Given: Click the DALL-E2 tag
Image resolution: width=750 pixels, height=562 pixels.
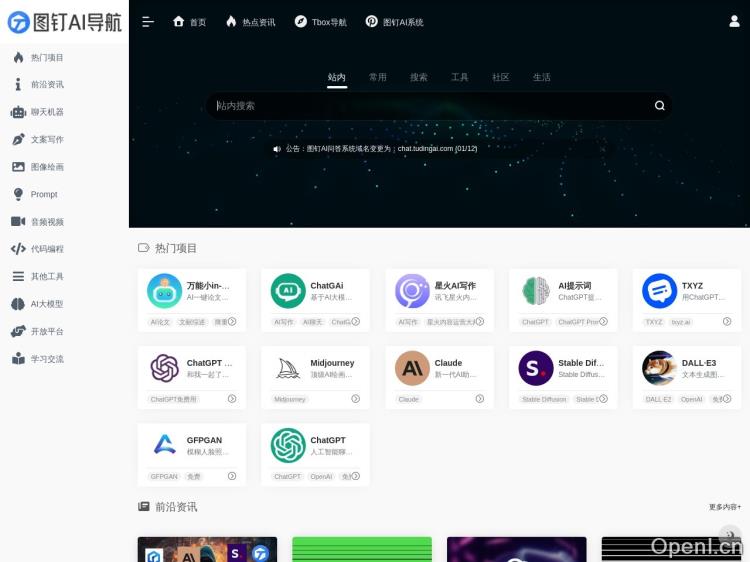Looking at the screenshot, I should point(658,399).
